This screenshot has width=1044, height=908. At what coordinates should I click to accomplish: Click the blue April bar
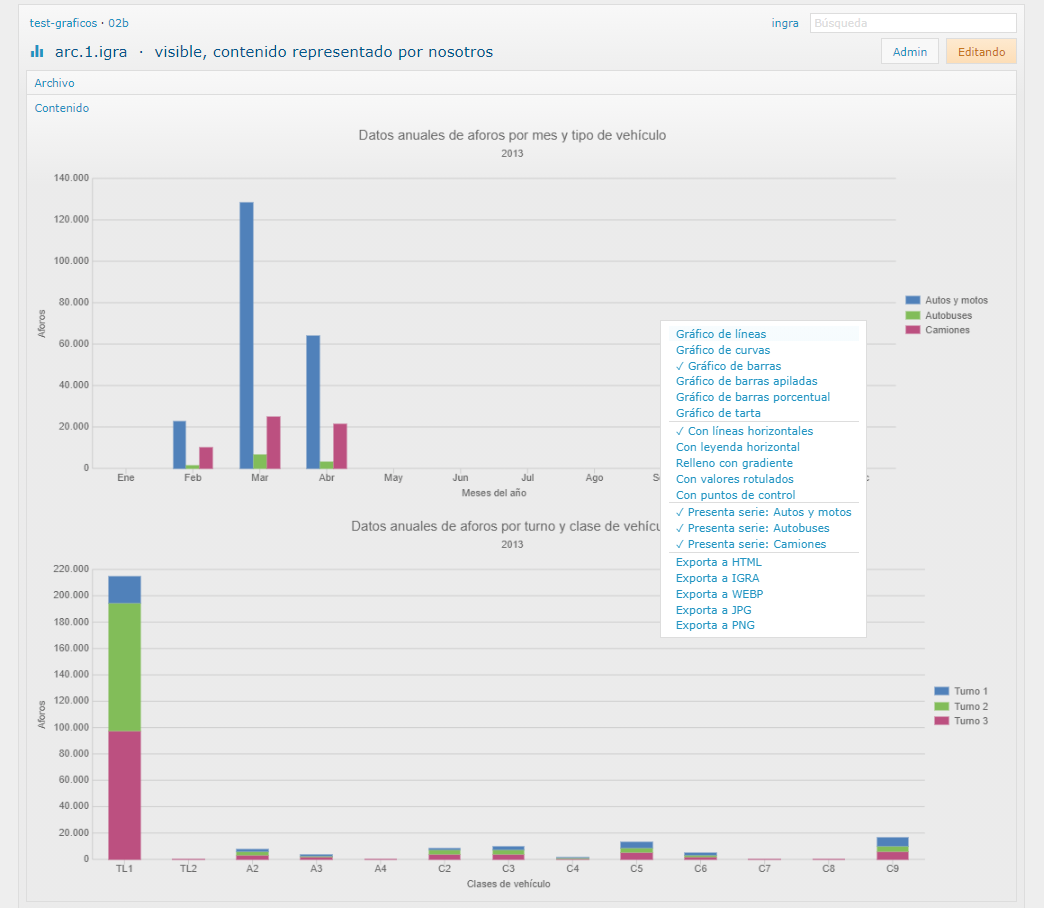tap(313, 402)
